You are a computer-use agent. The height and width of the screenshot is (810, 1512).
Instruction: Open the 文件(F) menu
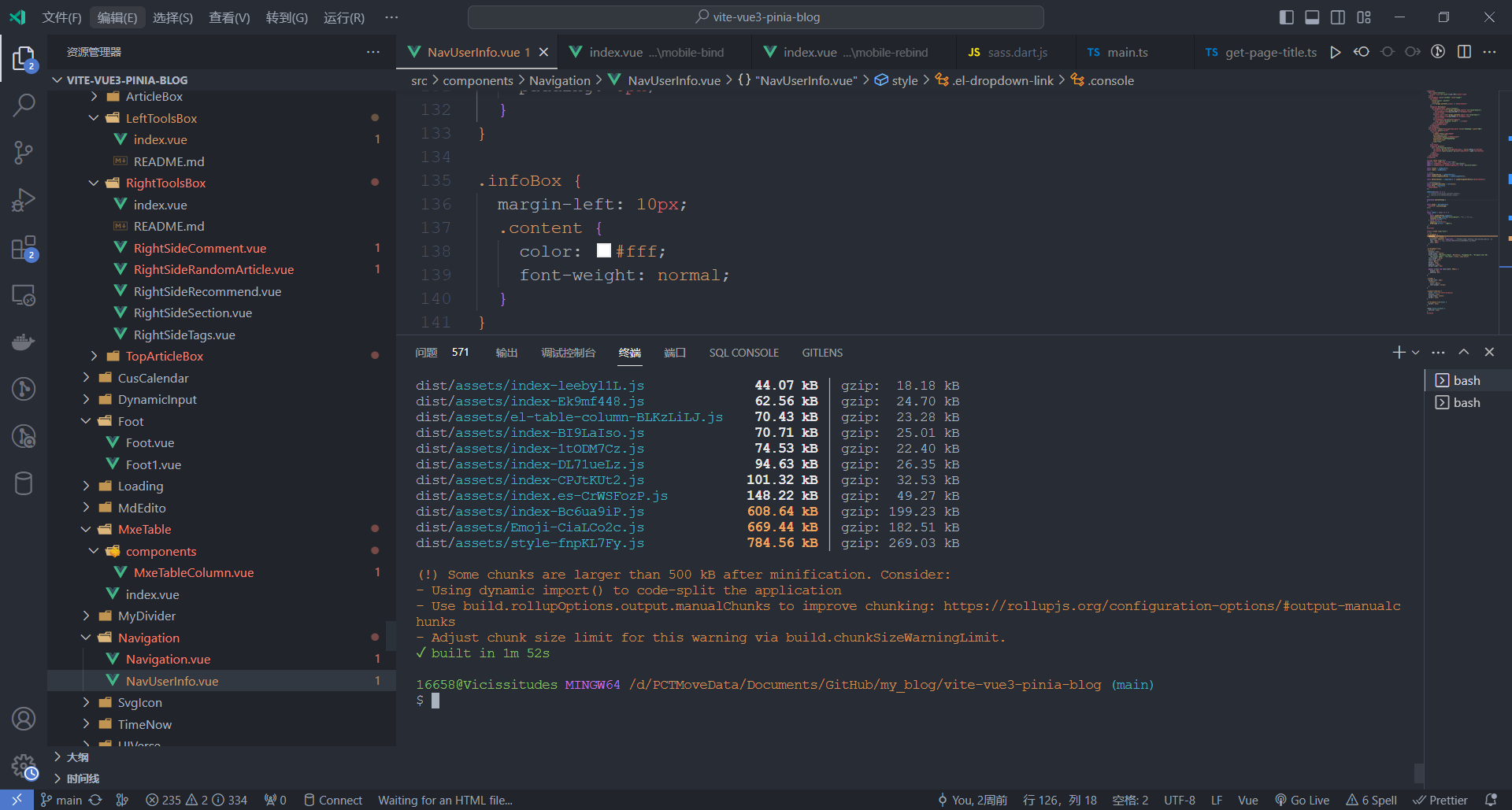pyautogui.click(x=61, y=17)
